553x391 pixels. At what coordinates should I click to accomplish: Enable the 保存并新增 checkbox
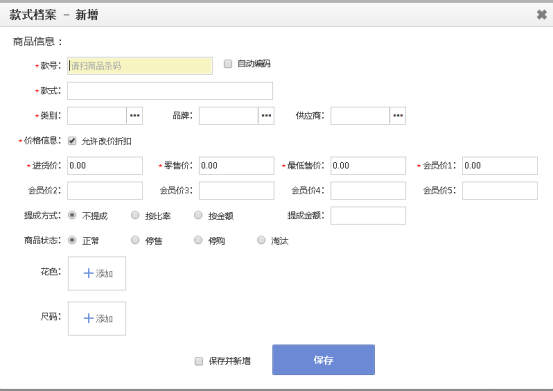199,361
